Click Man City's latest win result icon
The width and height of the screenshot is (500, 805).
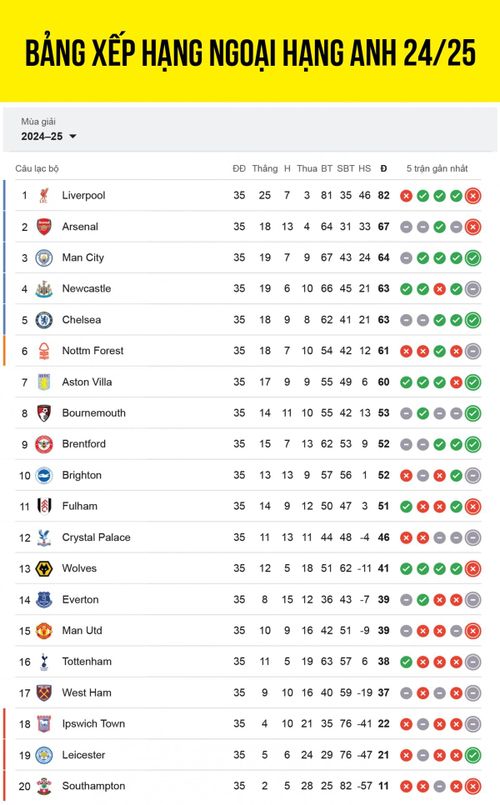point(473,258)
